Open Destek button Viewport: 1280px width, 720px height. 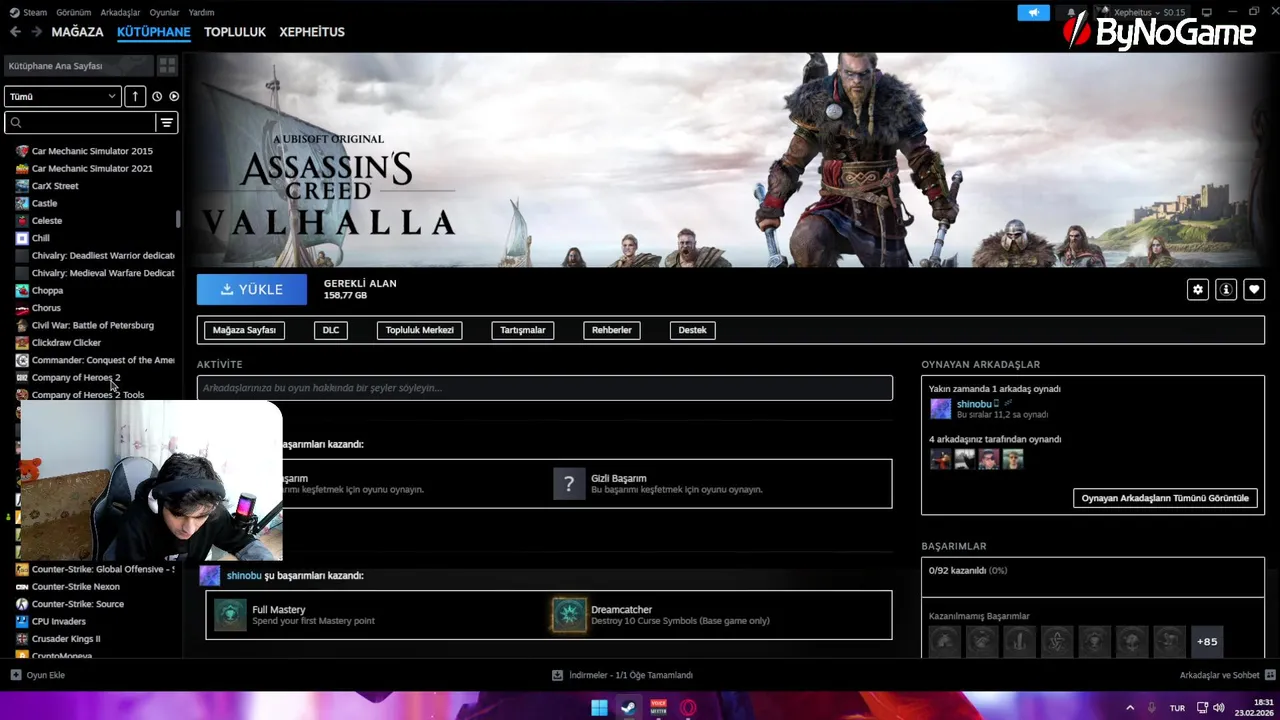pyautogui.click(x=693, y=330)
